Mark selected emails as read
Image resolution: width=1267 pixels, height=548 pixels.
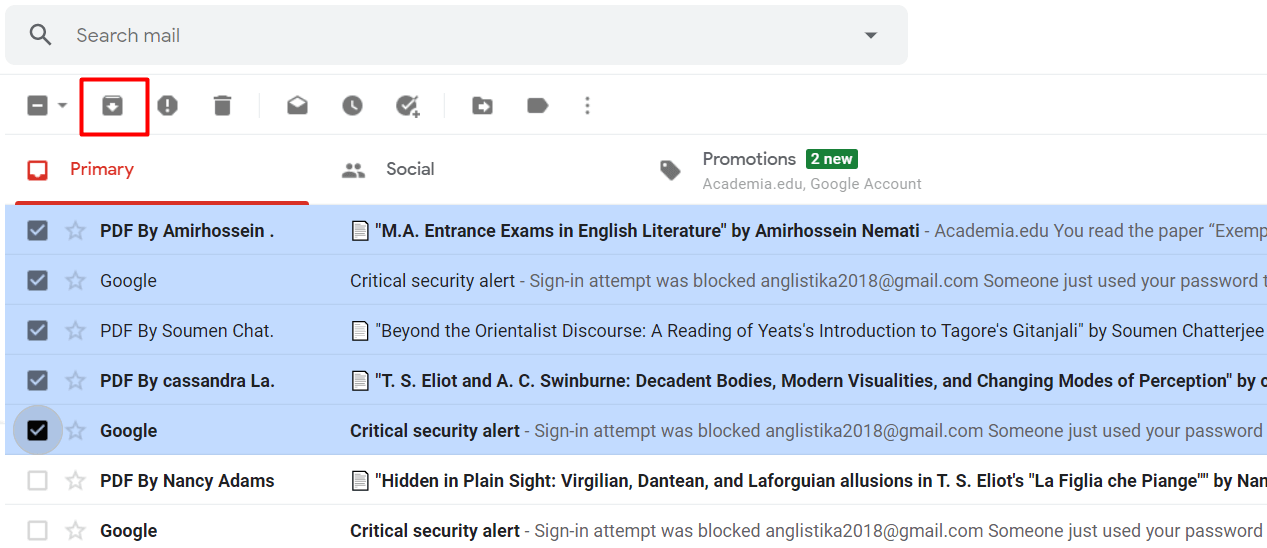297,105
